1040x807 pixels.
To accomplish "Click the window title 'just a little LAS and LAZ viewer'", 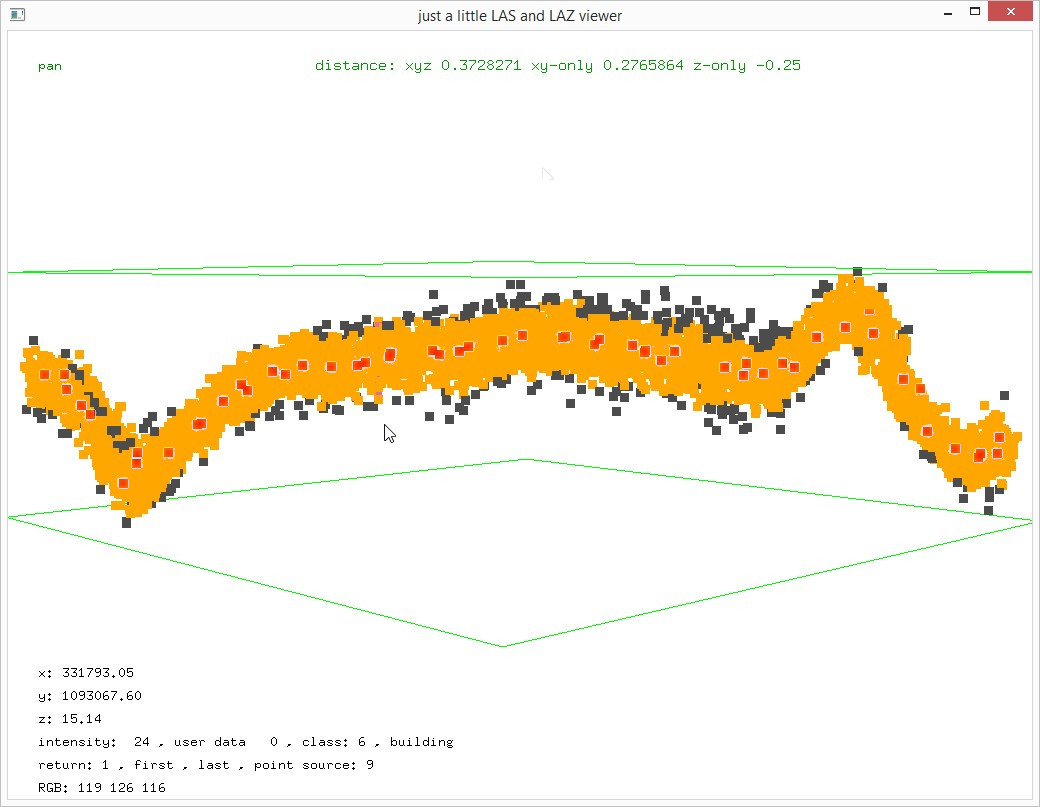I will pos(520,16).
